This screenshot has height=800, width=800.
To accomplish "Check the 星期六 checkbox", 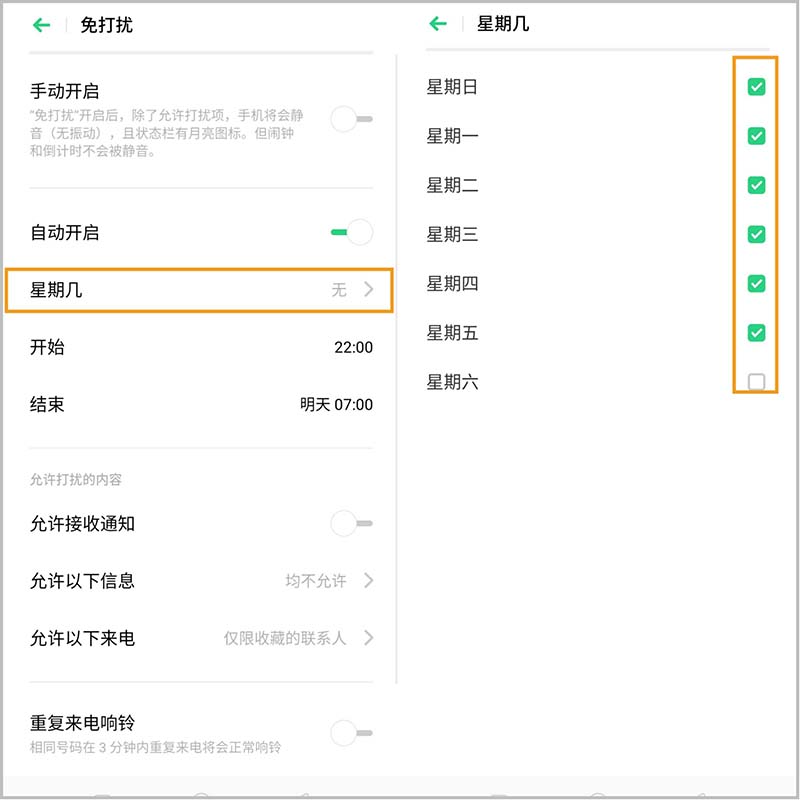I will click(756, 381).
